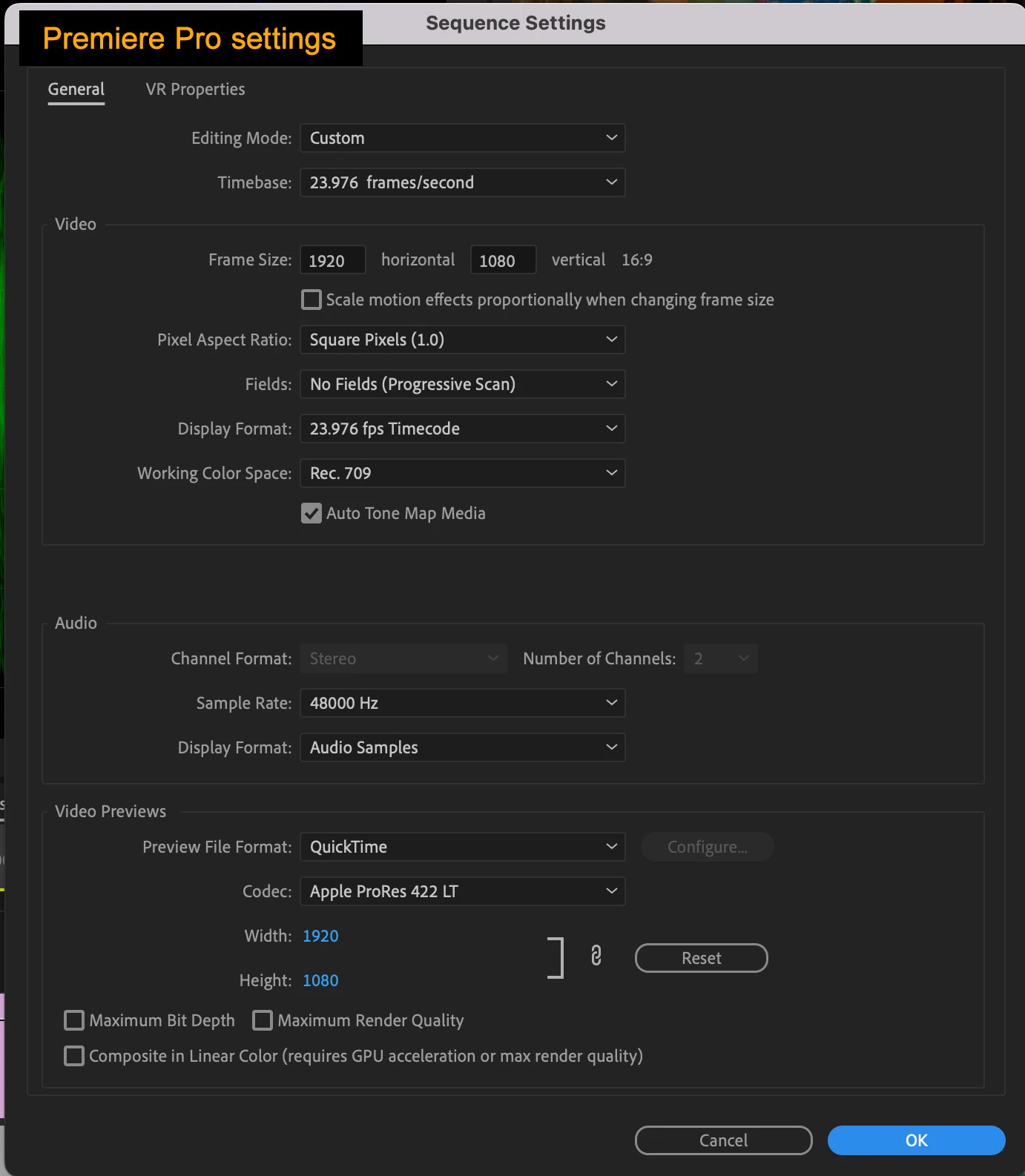Switch to the VR Properties tab
This screenshot has width=1025, height=1176.
pos(195,90)
